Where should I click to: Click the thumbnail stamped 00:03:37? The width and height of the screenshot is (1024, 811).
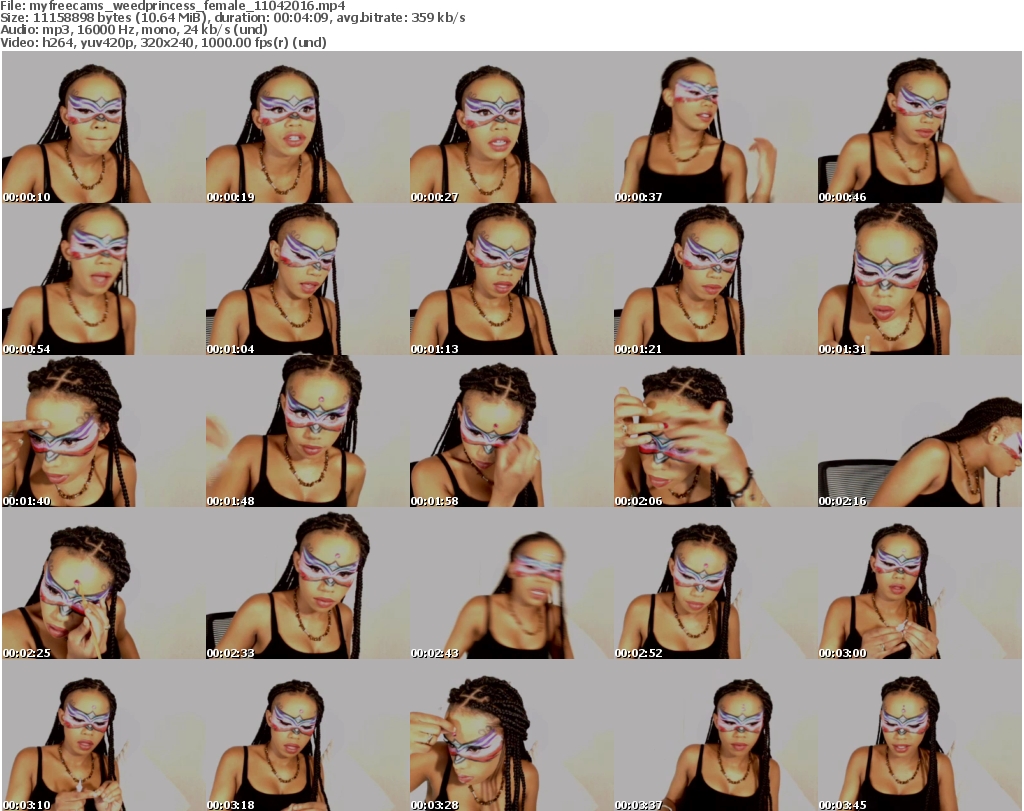pyautogui.click(x=715, y=735)
